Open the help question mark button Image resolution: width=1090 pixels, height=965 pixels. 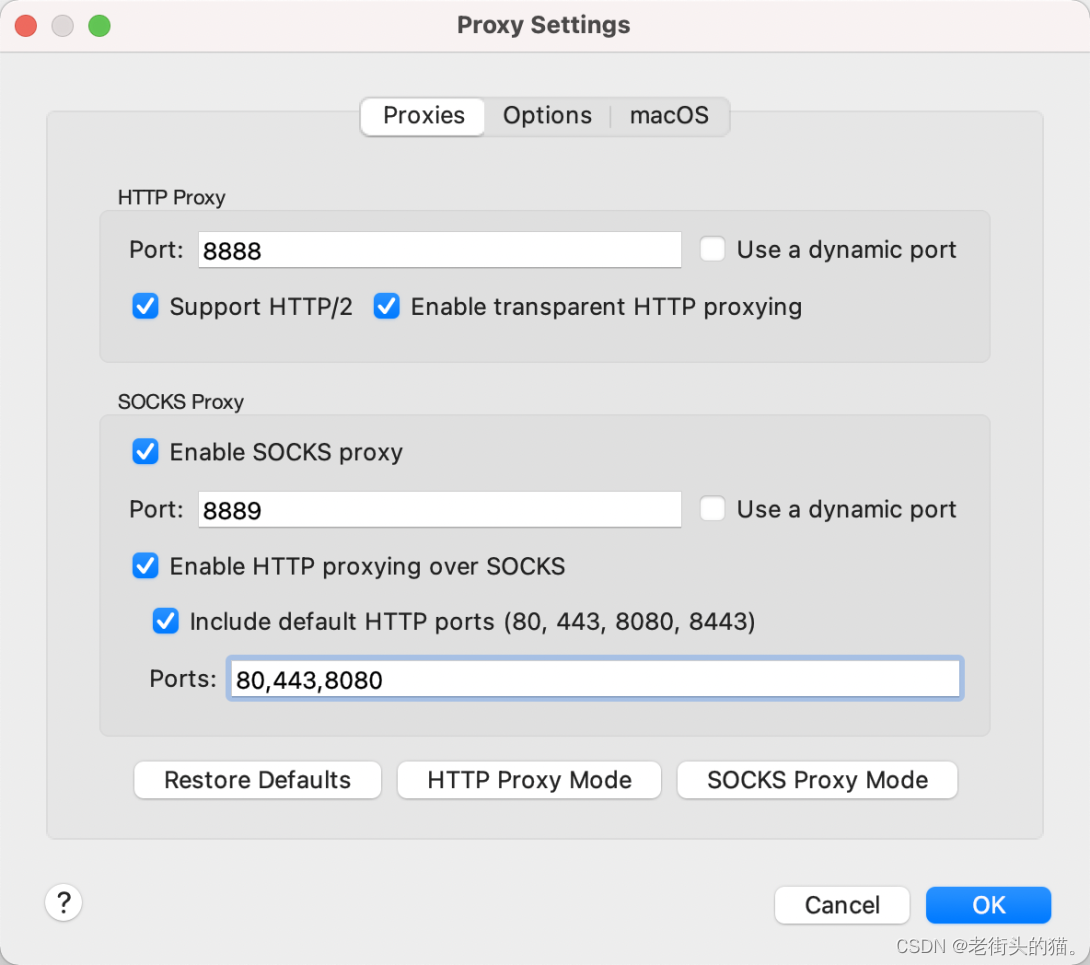64,902
